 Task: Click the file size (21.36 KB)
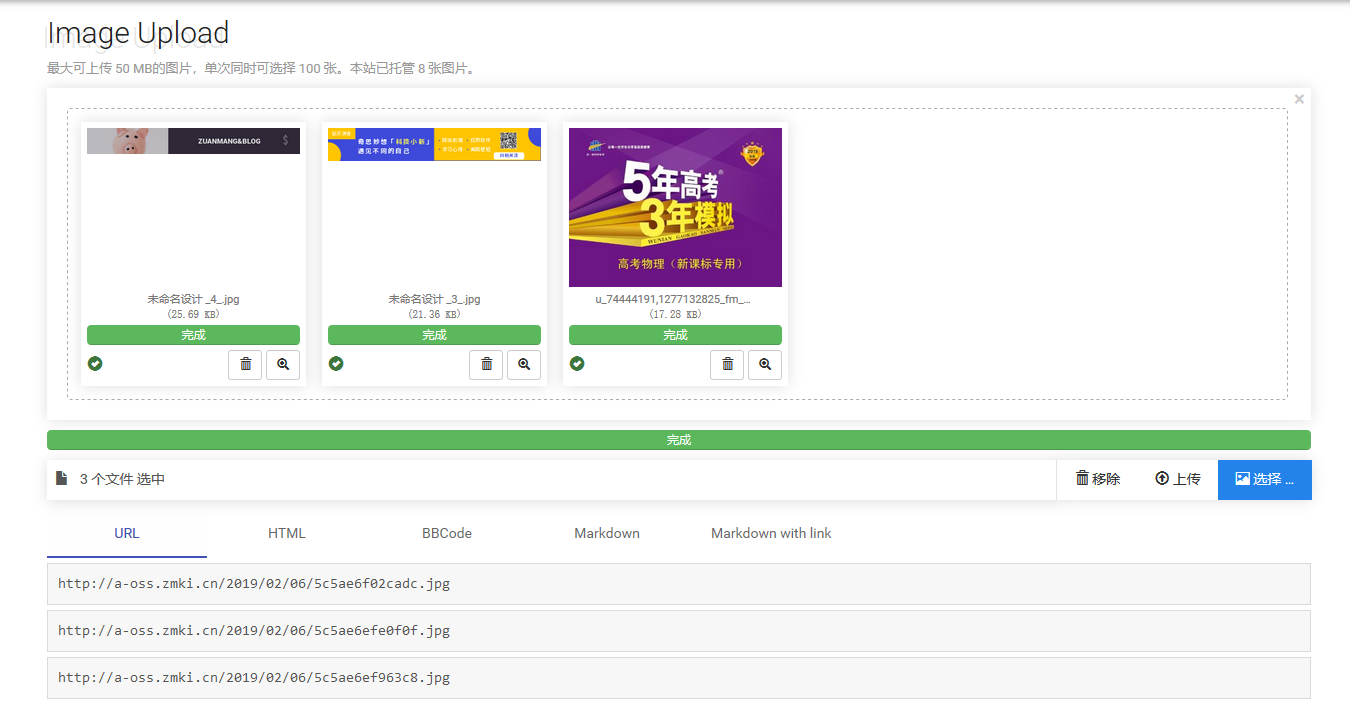(434, 314)
